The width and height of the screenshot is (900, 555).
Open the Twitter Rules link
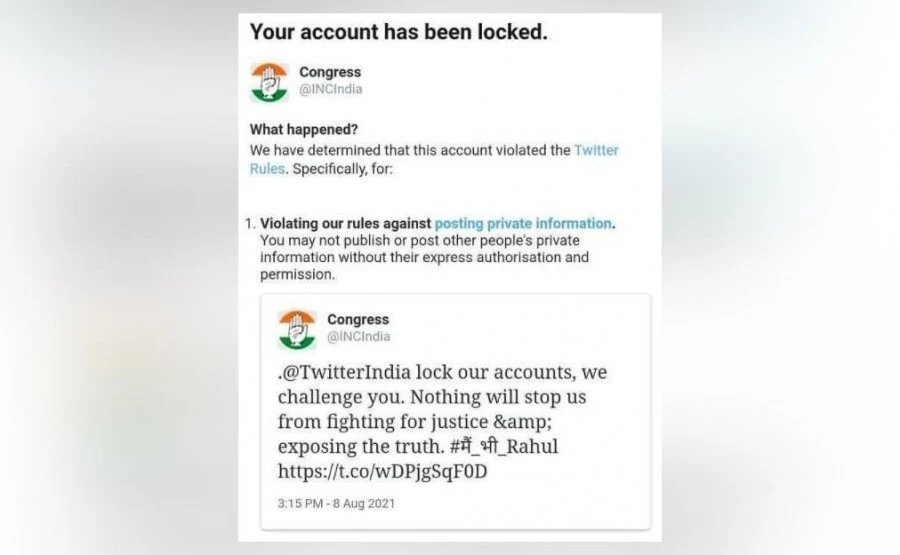(596, 150)
